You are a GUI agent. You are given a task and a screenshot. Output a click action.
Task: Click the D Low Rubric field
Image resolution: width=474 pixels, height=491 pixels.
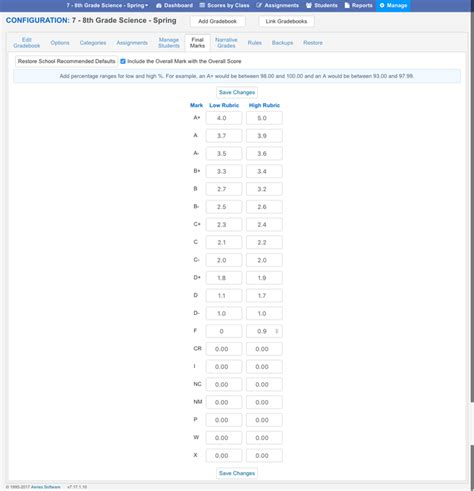224,296
